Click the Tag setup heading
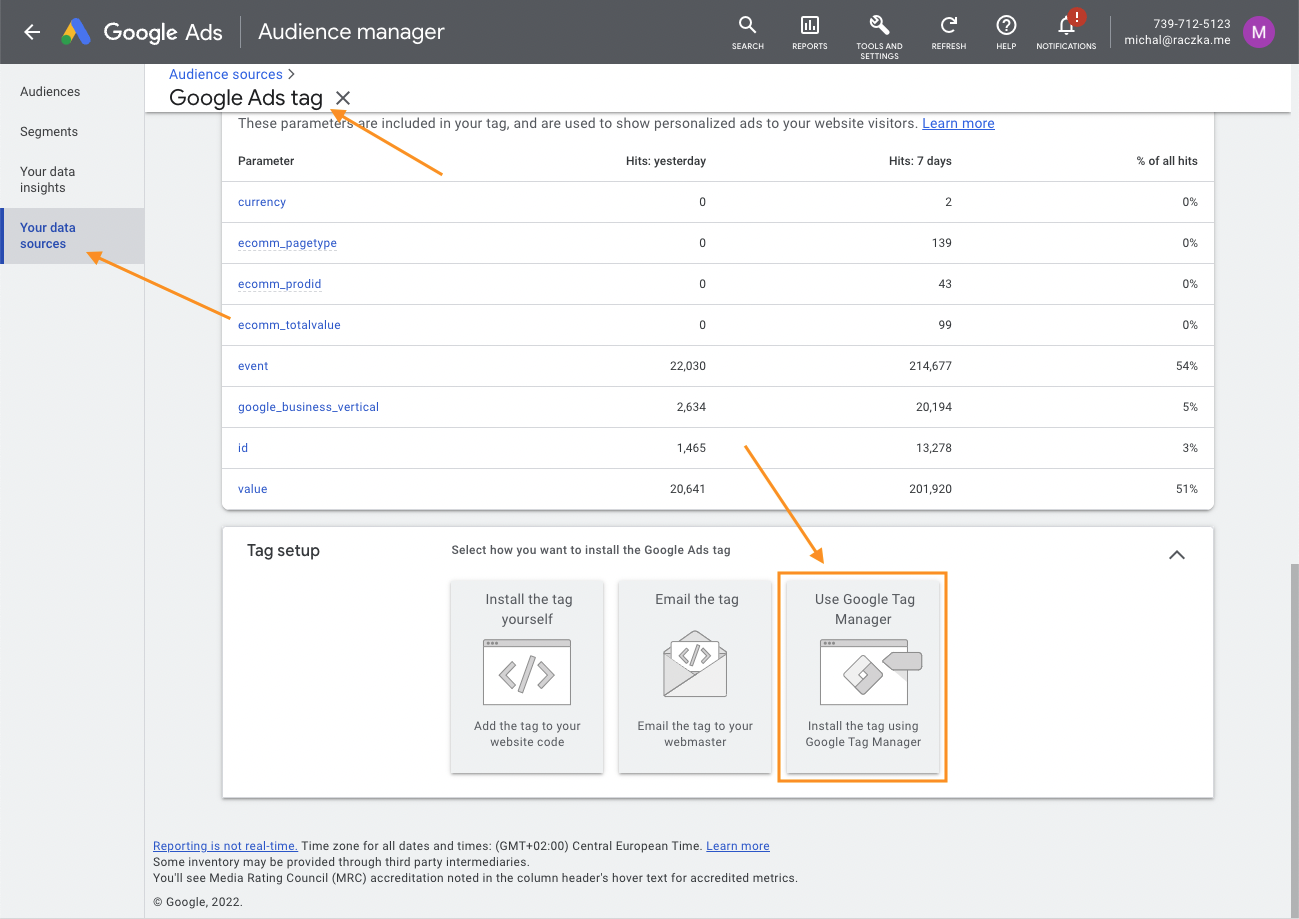 [283, 551]
